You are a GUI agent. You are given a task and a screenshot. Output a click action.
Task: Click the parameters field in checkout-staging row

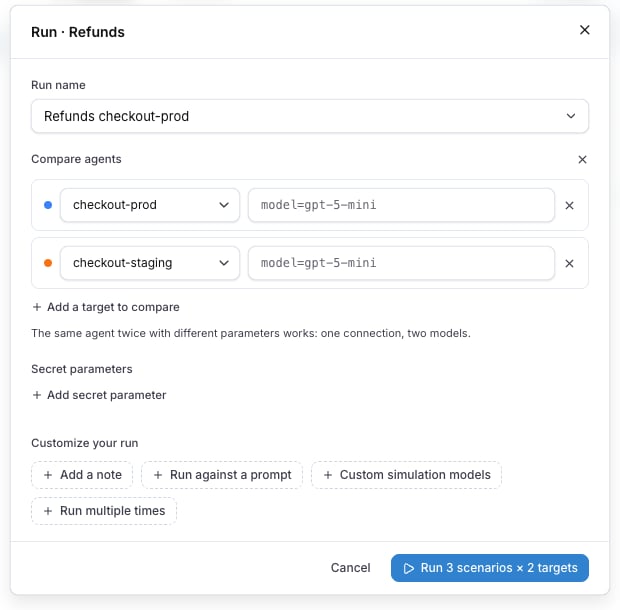[401, 263]
